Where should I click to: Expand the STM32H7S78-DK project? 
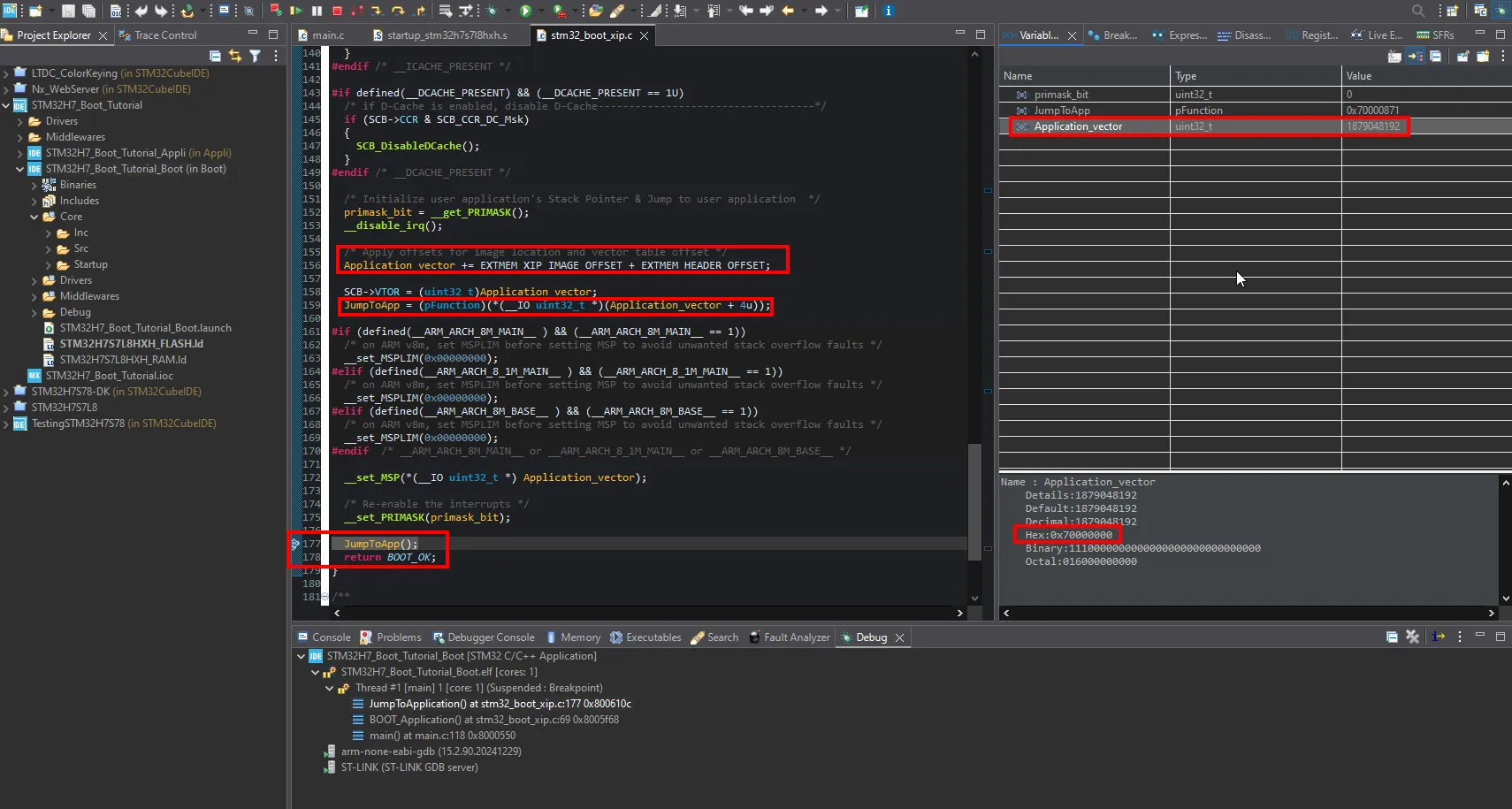(6, 392)
